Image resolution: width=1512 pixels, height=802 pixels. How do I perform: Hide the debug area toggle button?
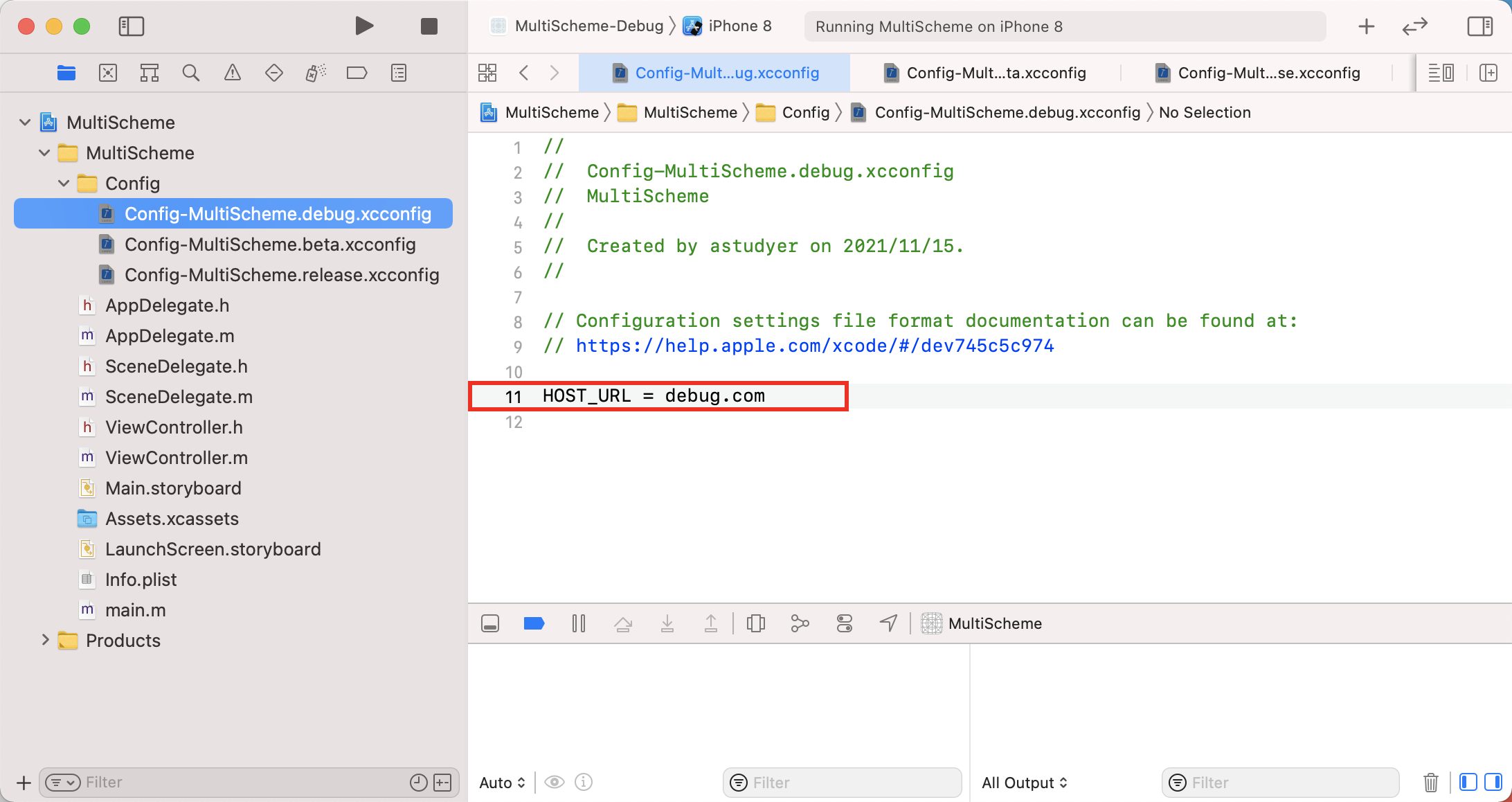coord(490,623)
